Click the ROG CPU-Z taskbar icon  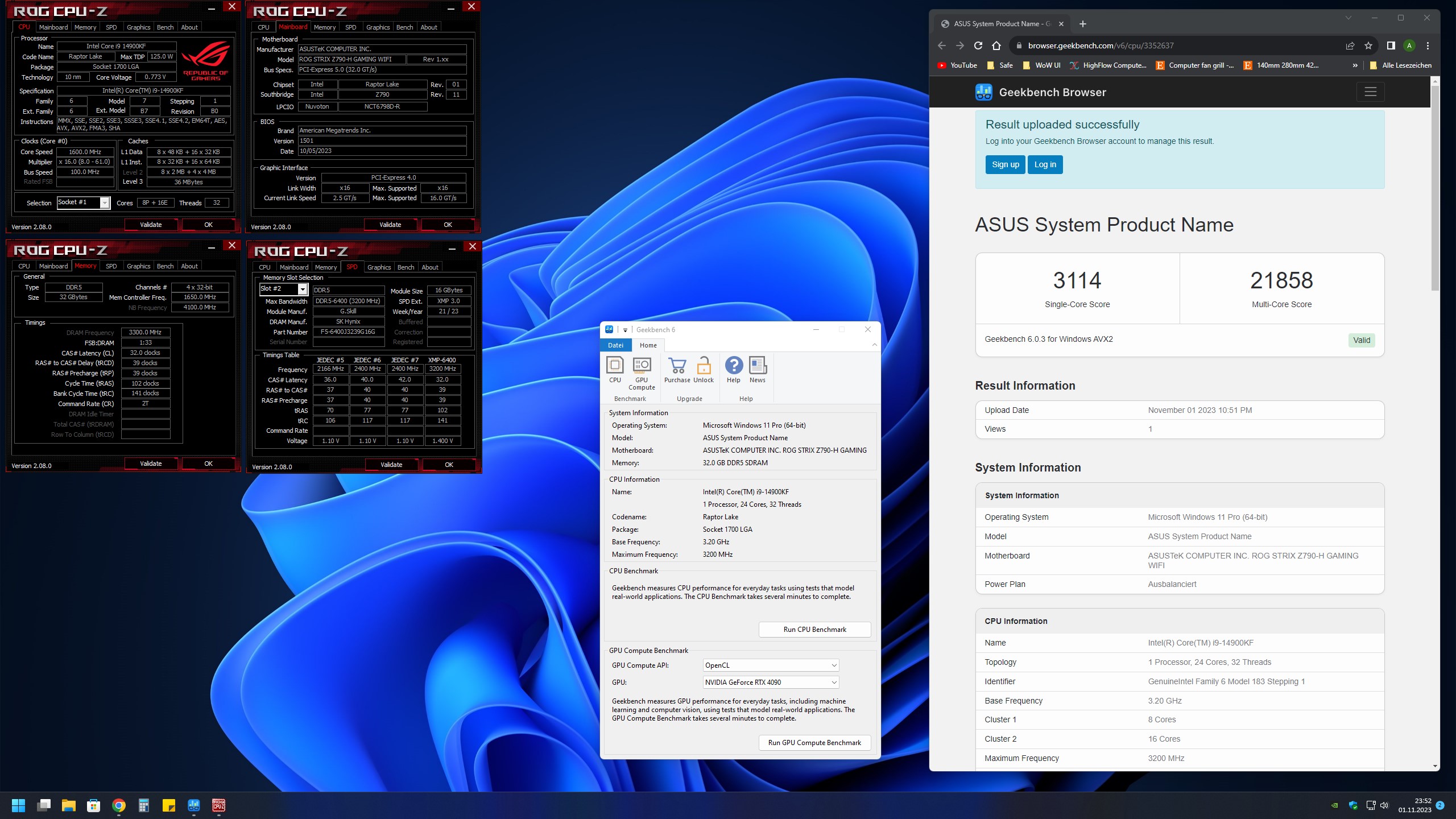point(219,805)
